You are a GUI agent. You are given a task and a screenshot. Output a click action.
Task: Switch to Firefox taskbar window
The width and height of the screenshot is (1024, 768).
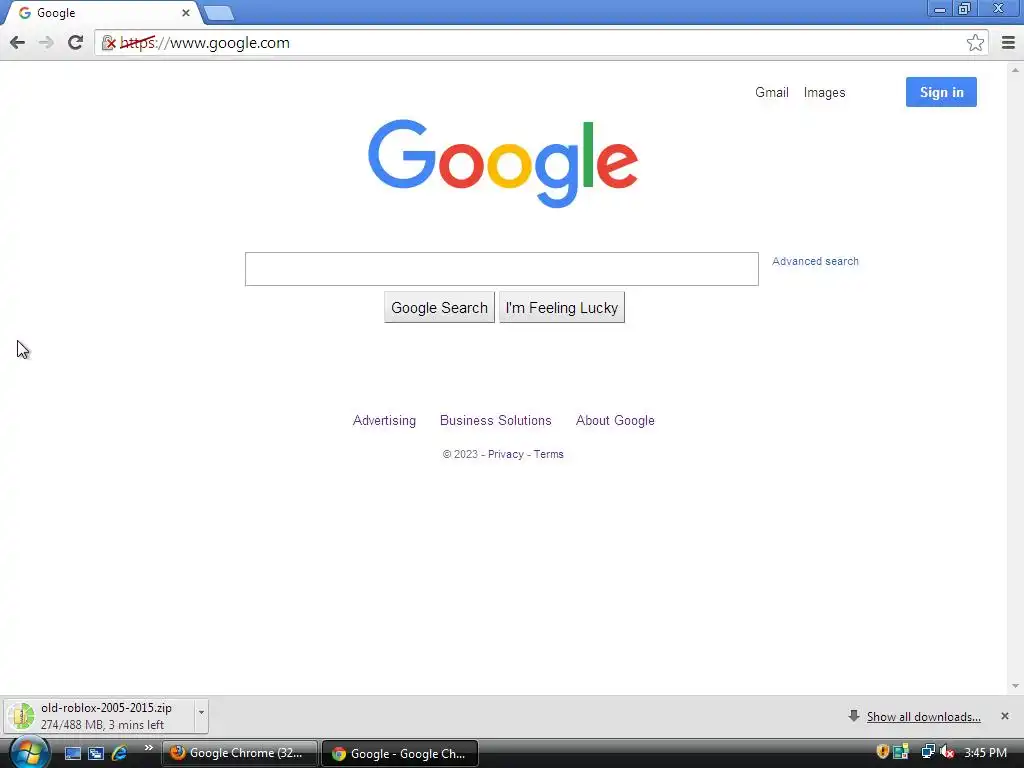point(240,753)
